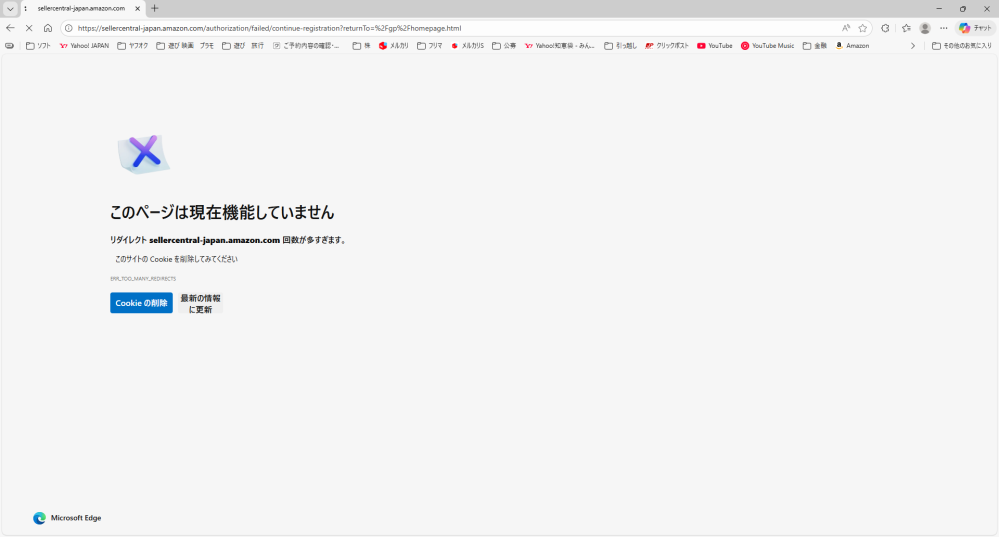Go back with the browser back arrow

click(10, 28)
